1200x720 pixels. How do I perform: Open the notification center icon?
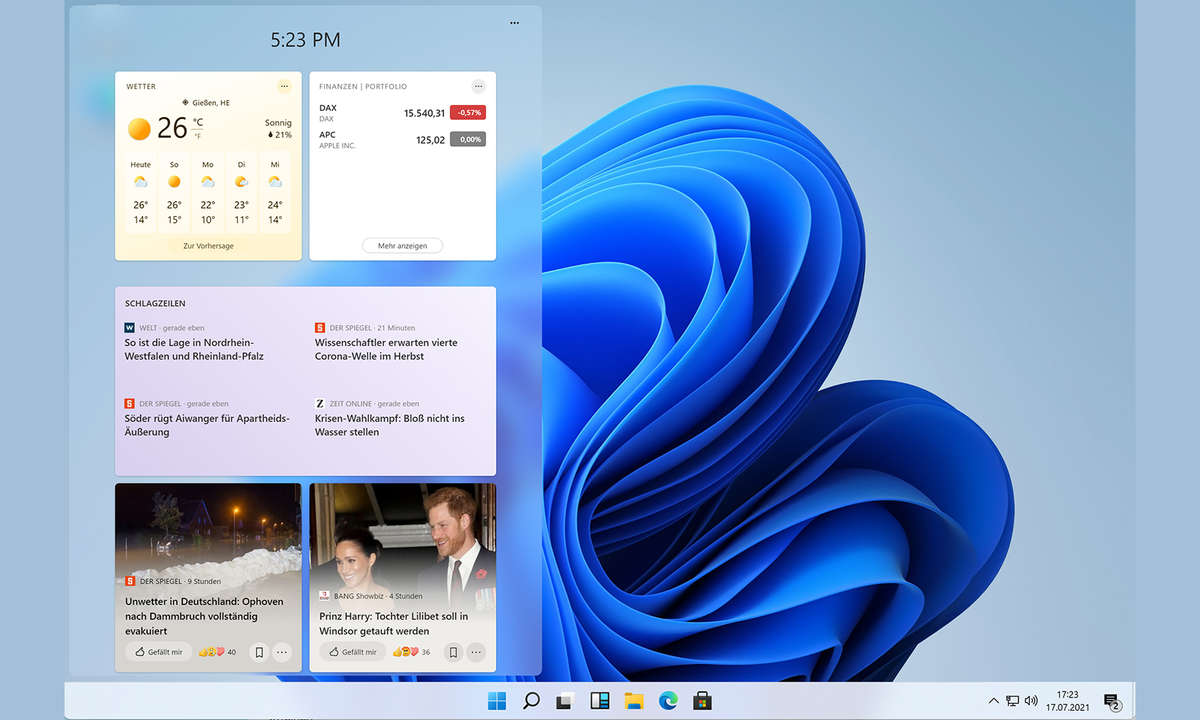(x=1111, y=700)
